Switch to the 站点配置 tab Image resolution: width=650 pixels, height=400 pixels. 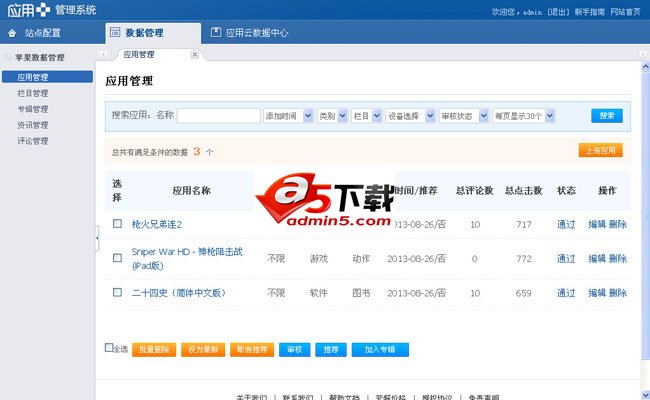pos(42,33)
